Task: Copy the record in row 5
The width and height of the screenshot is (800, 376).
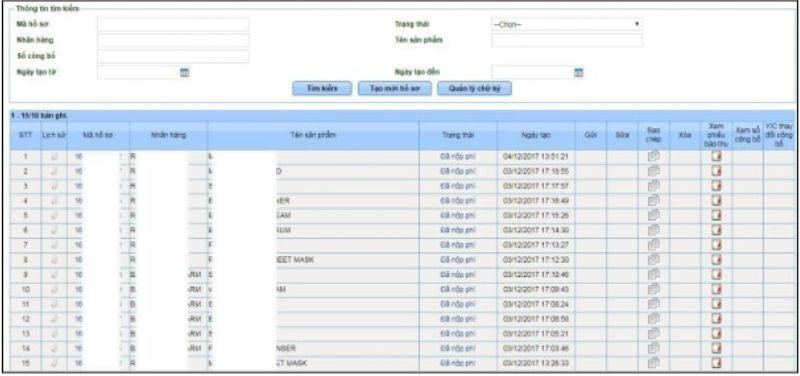Action: pos(654,216)
